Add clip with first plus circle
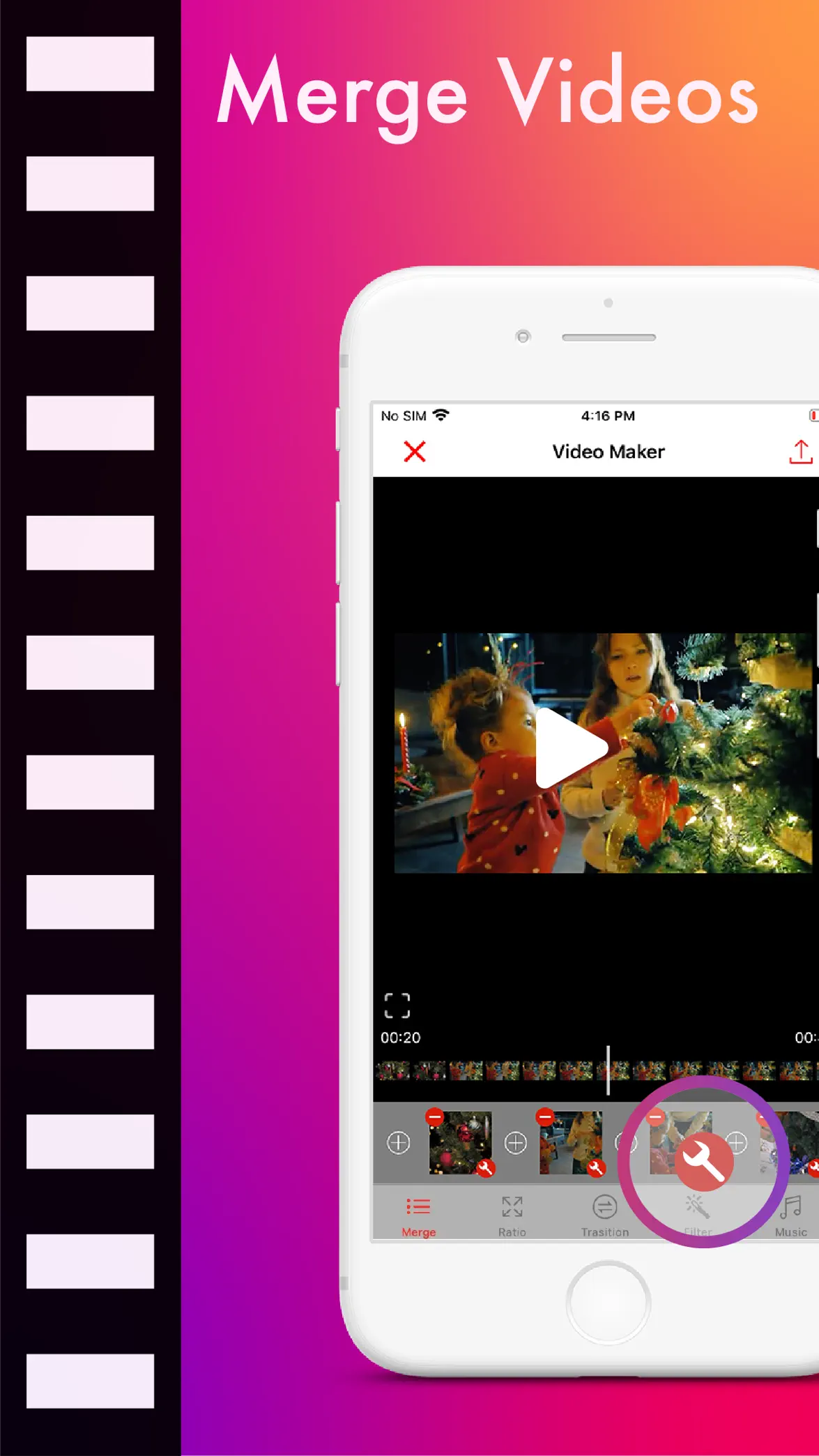This screenshot has height=1456, width=819. pos(399,1143)
